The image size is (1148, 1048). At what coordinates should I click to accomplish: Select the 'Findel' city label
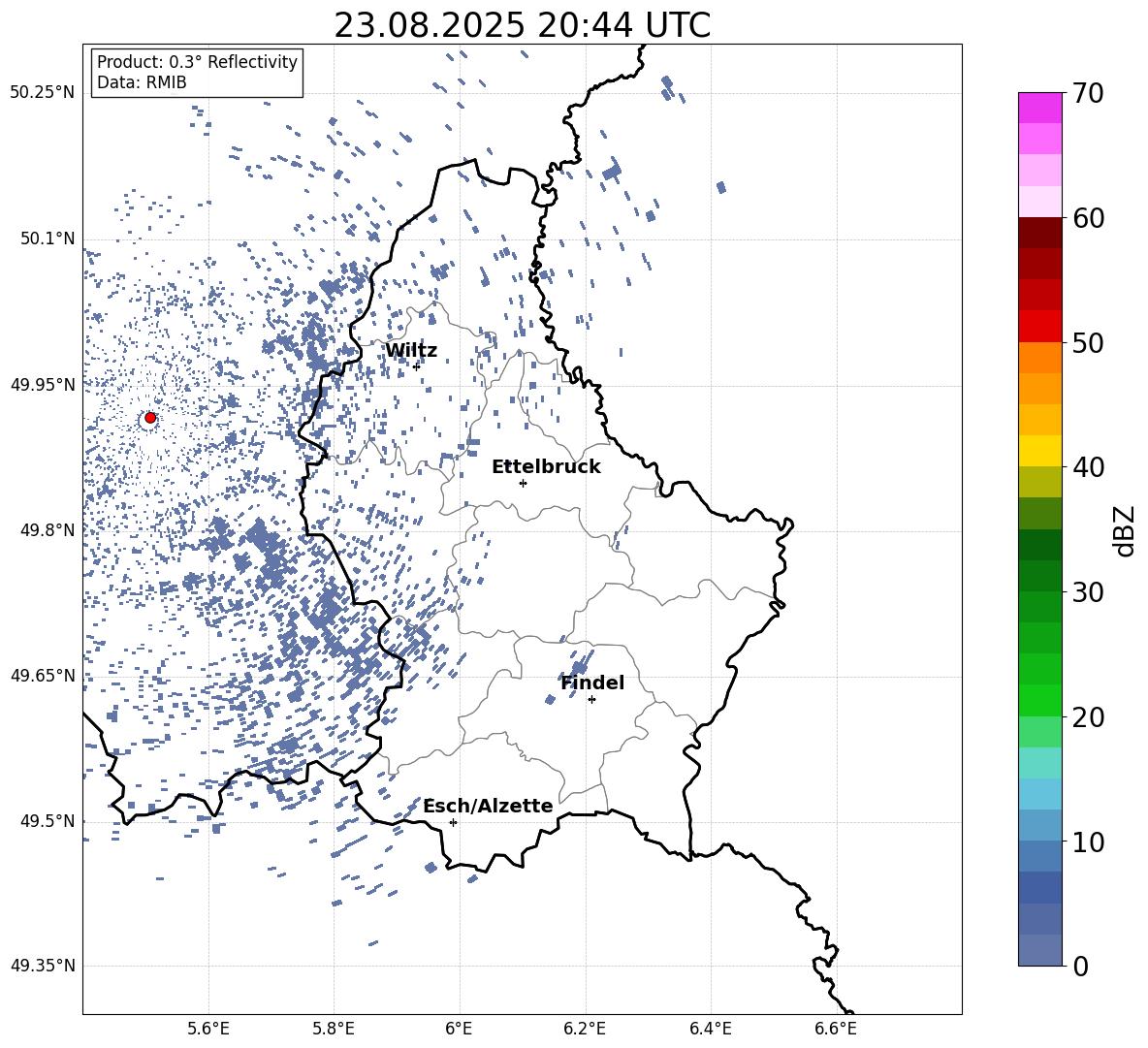[592, 683]
